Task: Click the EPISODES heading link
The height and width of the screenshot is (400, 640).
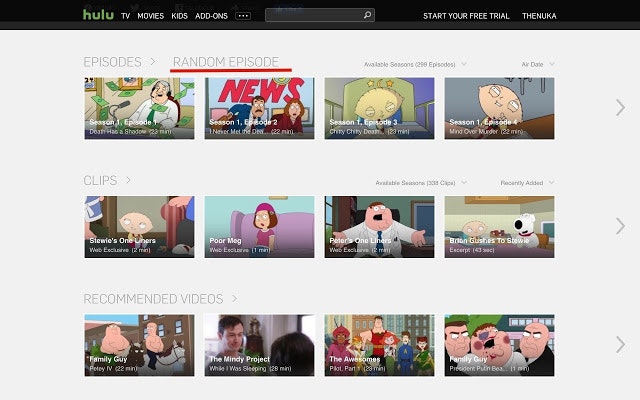Action: click(x=112, y=62)
